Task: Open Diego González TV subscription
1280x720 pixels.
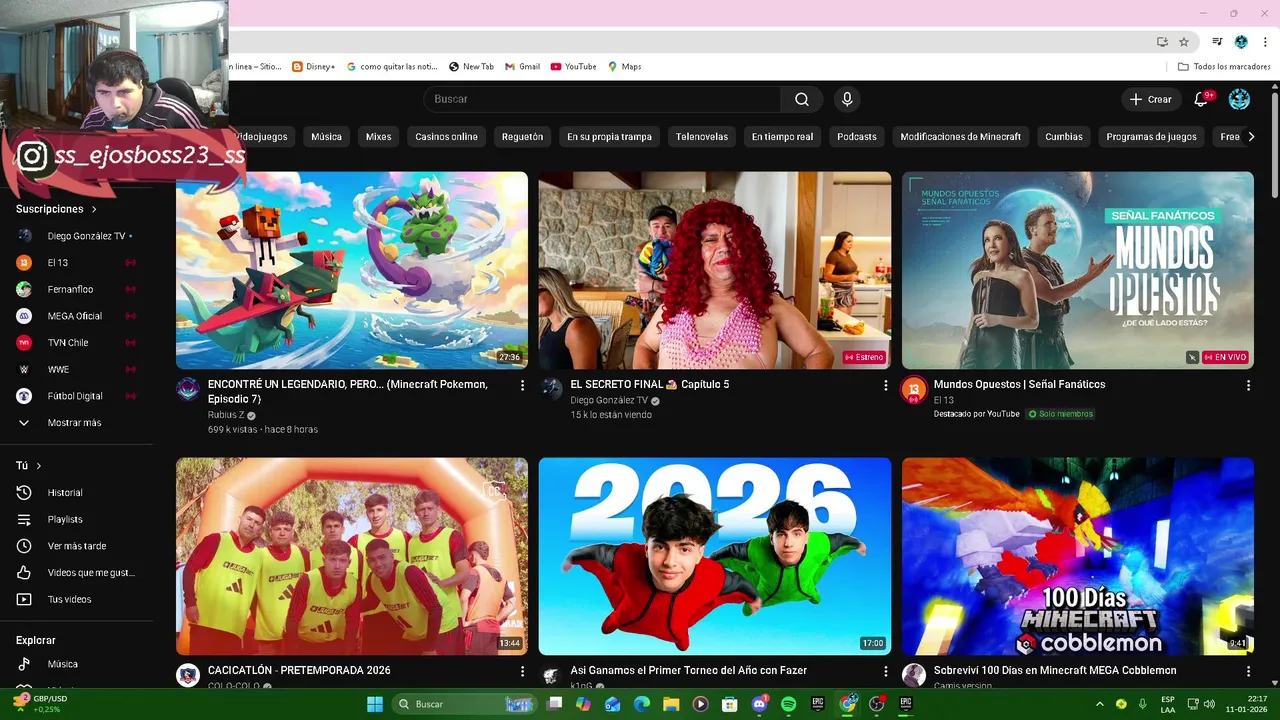Action: (x=76, y=236)
